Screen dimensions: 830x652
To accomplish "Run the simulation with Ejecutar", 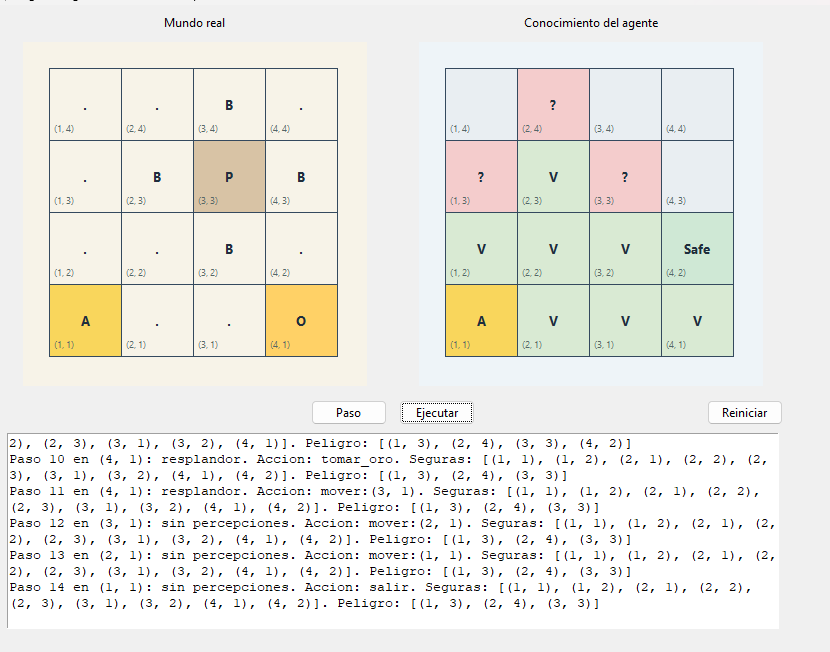I will 437,413.
